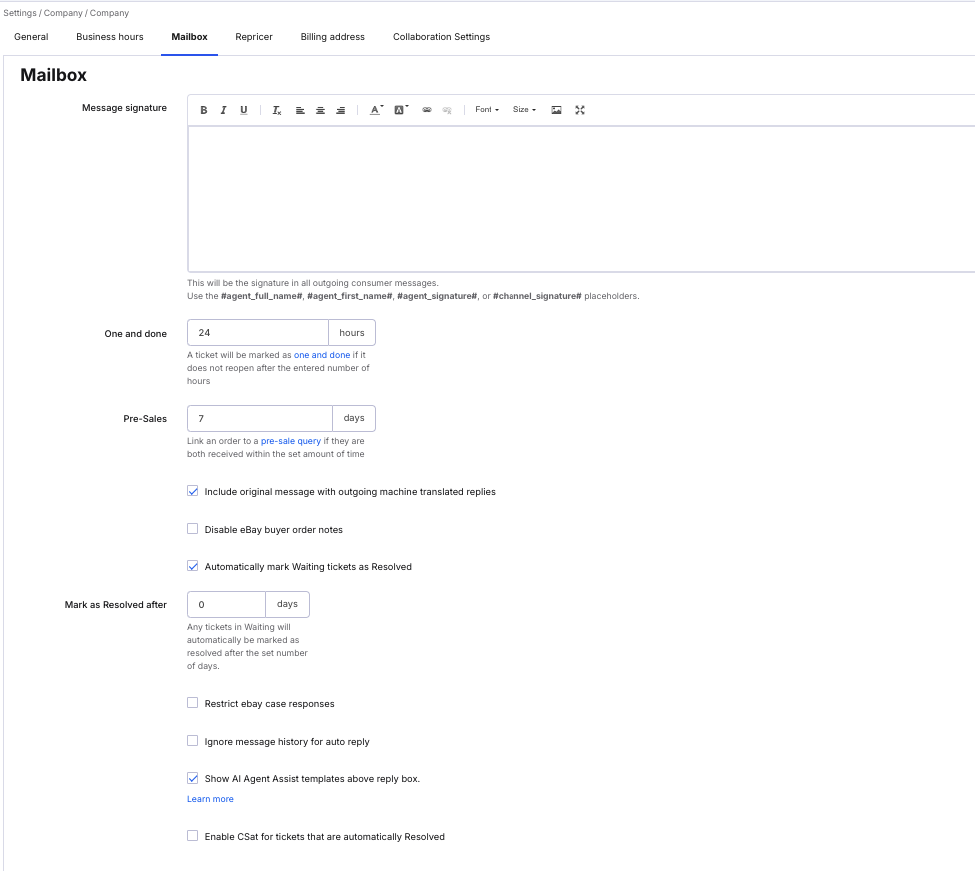Focus the One and done hours field

[257, 333]
